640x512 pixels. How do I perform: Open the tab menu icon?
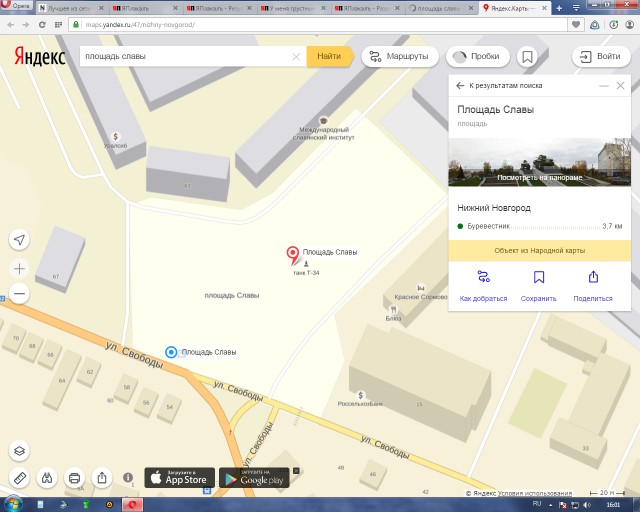[576, 8]
